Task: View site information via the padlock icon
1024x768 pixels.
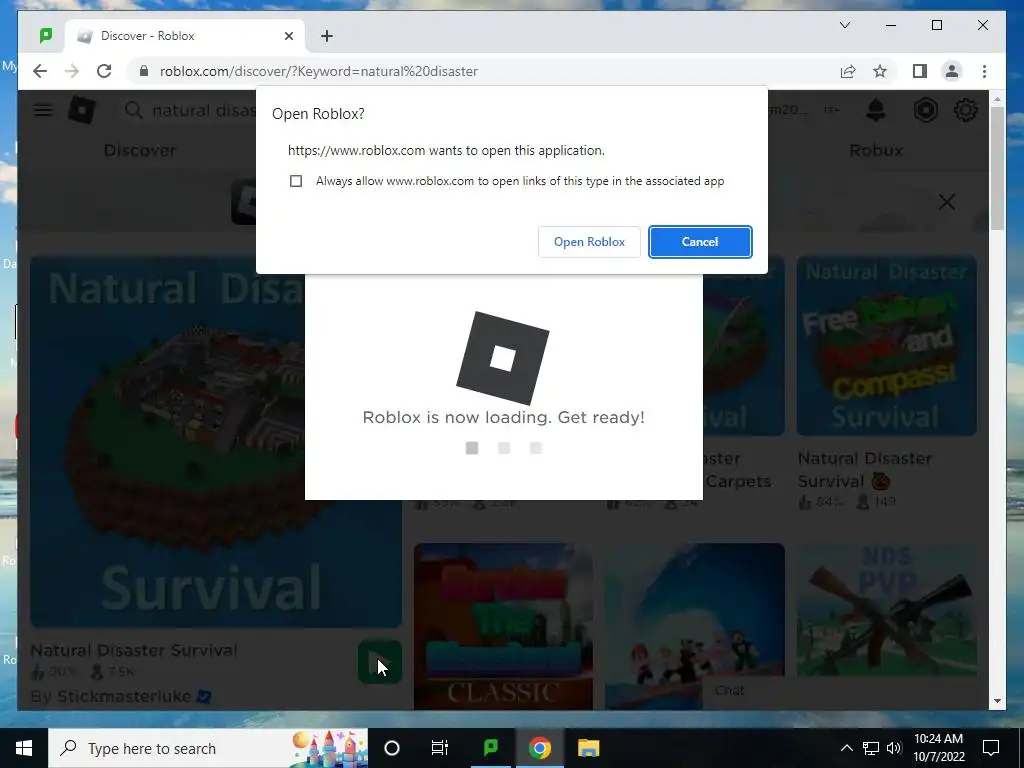Action: tap(144, 71)
